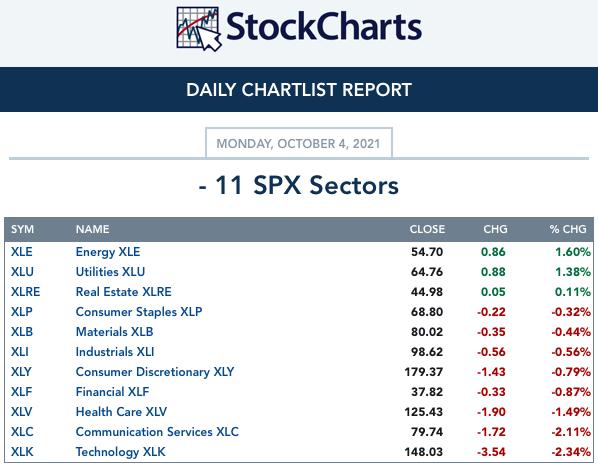Select the XLU symbol link
Screen dimensions: 598x467
click(22, 272)
